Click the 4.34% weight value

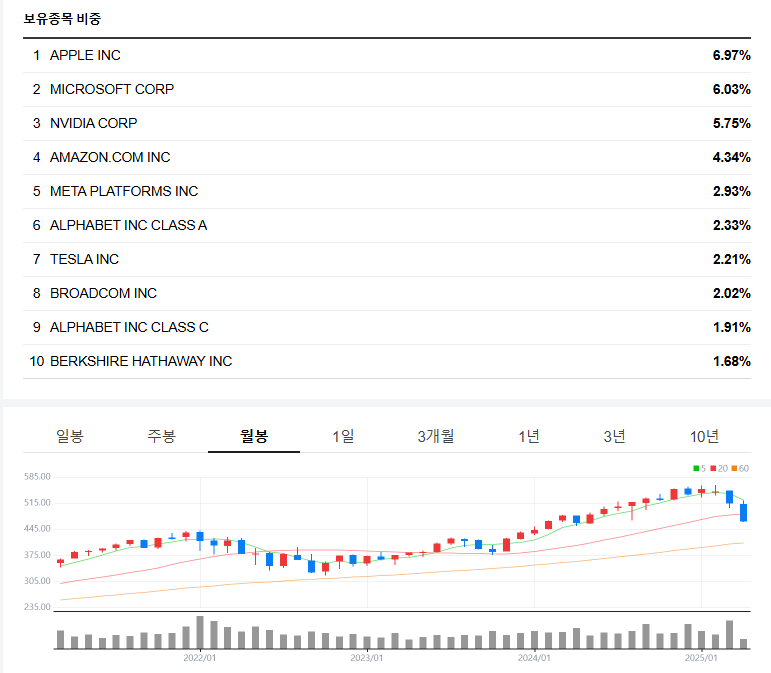coord(732,157)
